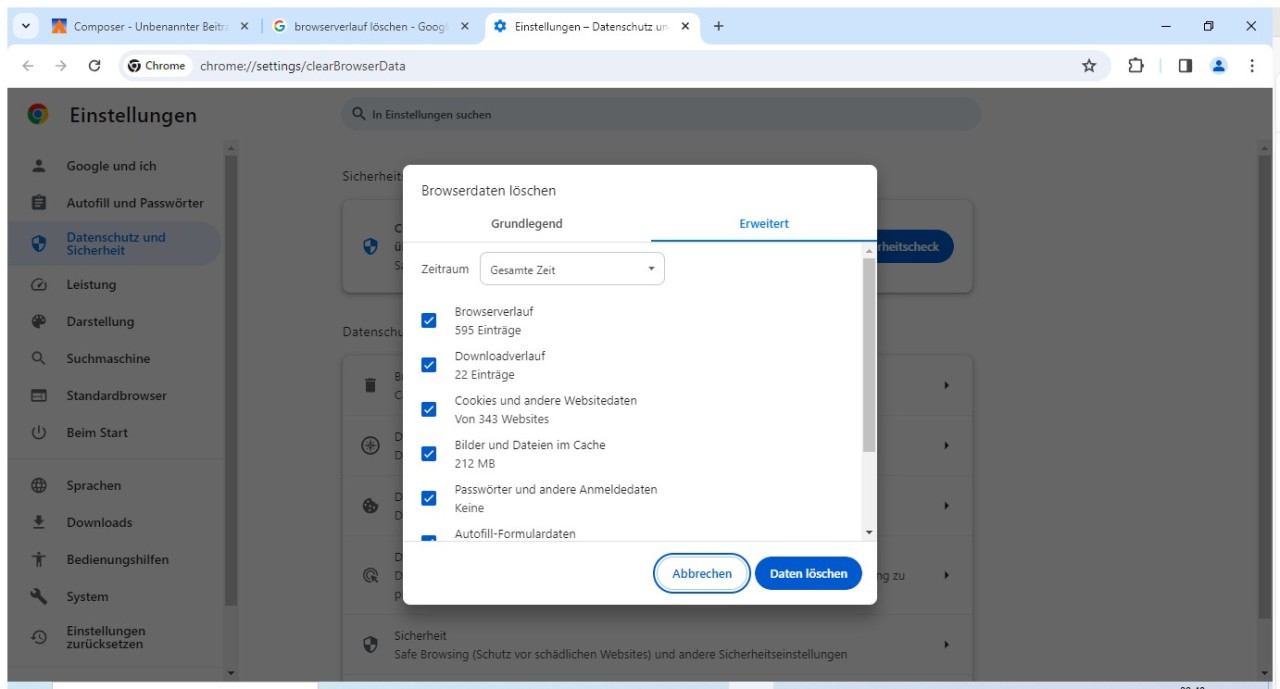Viewport: 1280px width, 689px height.
Task: Reload the page with refresh icon
Action: 94,66
